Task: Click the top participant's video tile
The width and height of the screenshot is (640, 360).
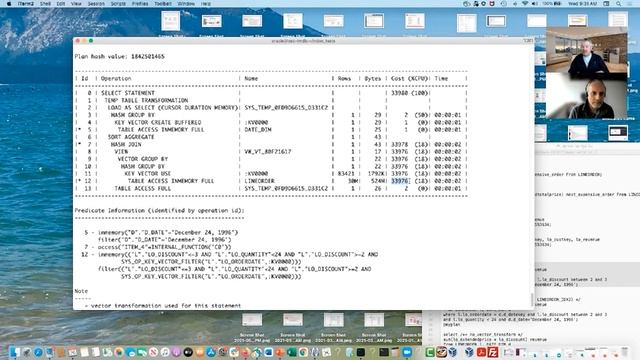Action: click(x=587, y=50)
